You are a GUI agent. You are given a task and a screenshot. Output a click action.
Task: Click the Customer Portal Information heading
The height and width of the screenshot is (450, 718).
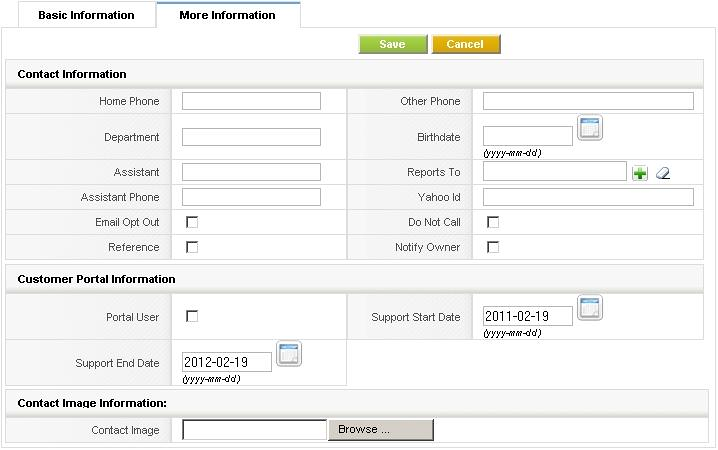(96, 279)
